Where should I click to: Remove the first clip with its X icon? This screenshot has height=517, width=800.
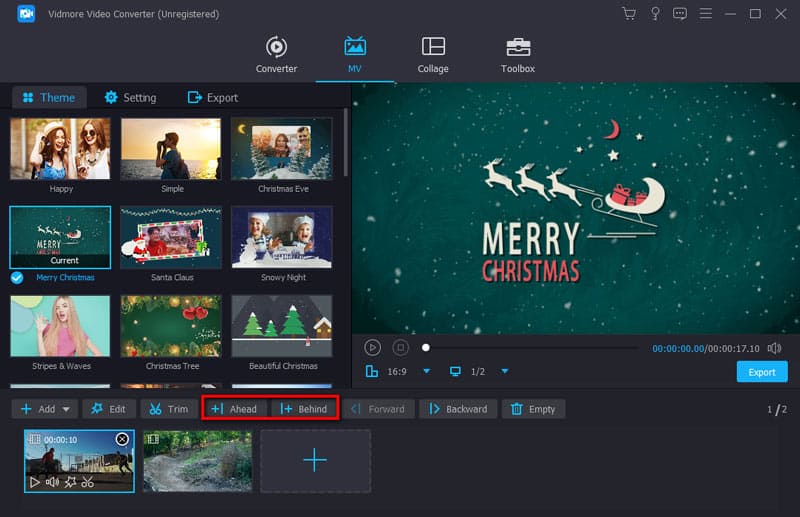(122, 439)
